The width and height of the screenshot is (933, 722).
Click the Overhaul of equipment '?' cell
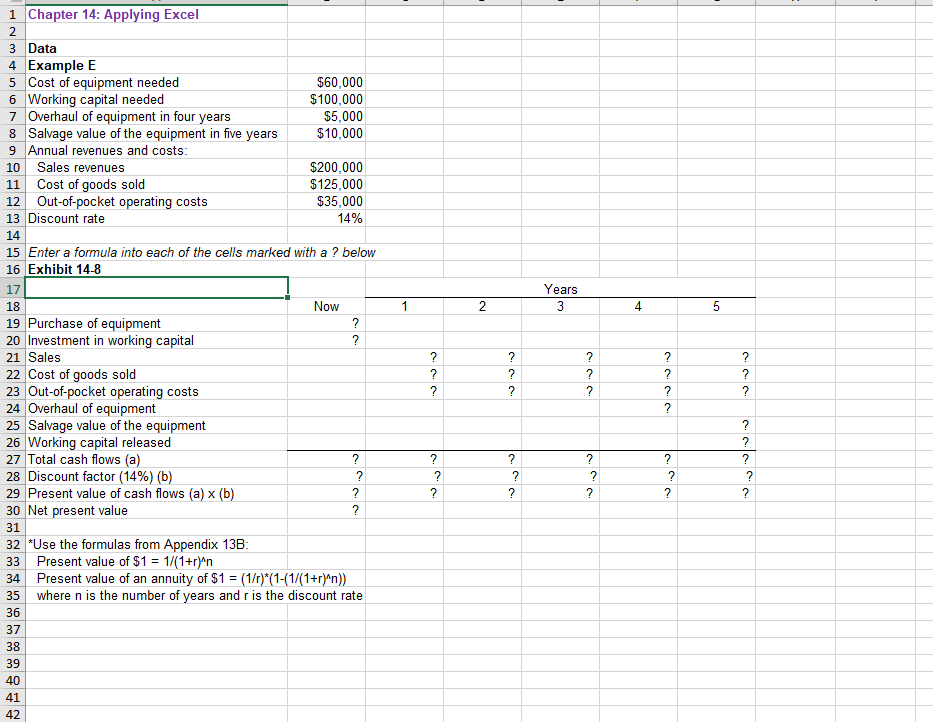(x=638, y=408)
